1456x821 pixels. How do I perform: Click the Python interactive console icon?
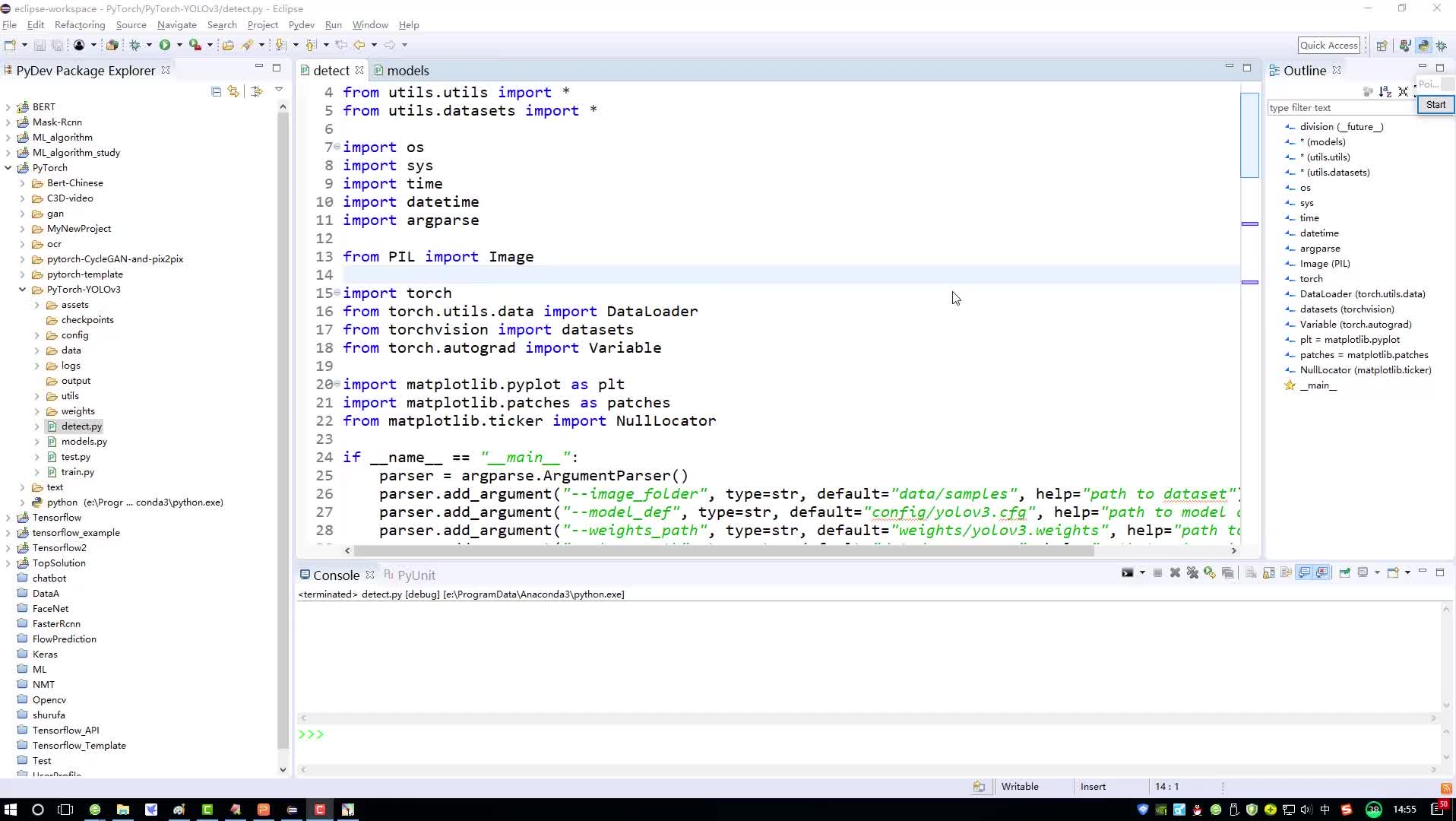1127,572
